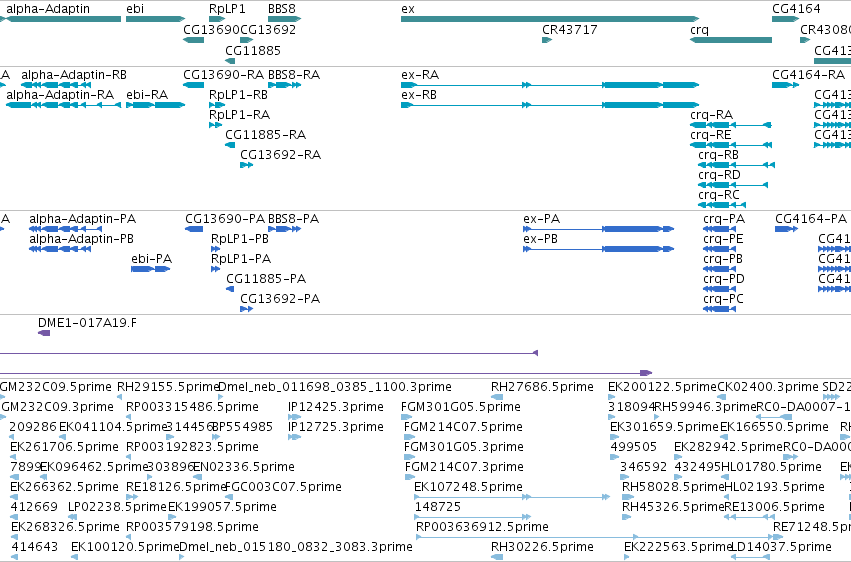Select the crq gene bar

[731, 40]
